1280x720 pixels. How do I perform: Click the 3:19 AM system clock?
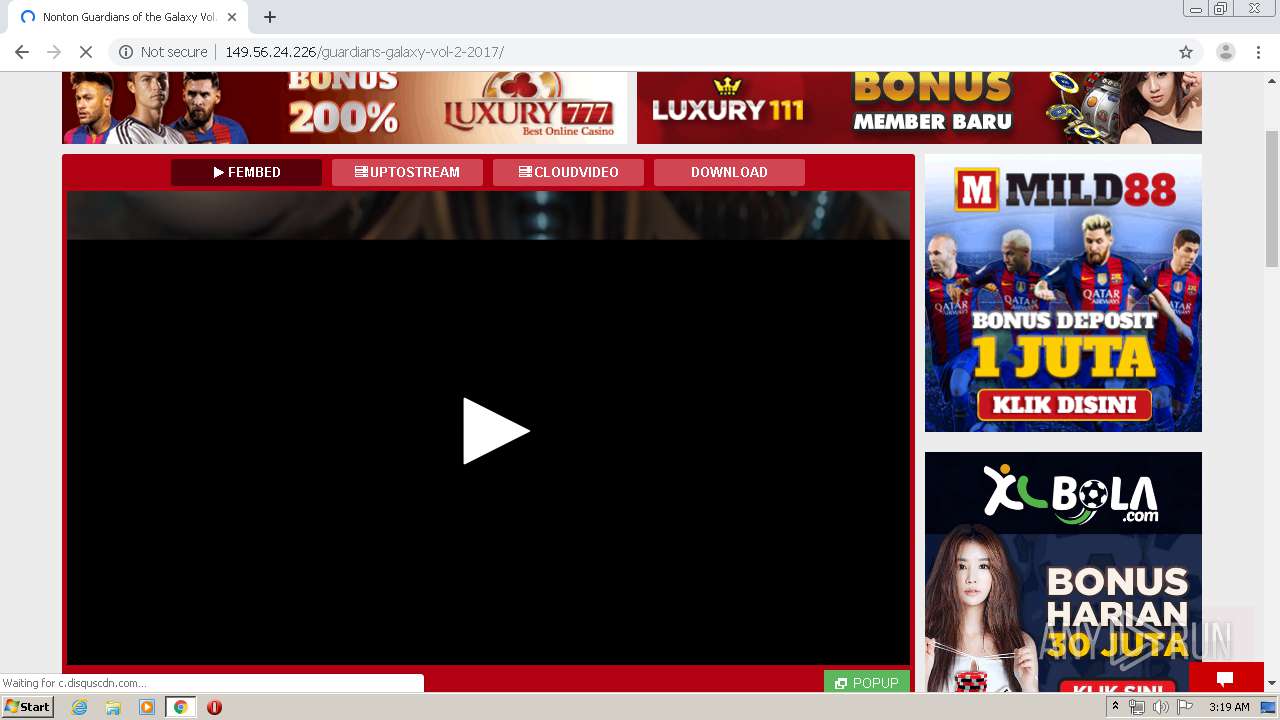coord(1229,707)
